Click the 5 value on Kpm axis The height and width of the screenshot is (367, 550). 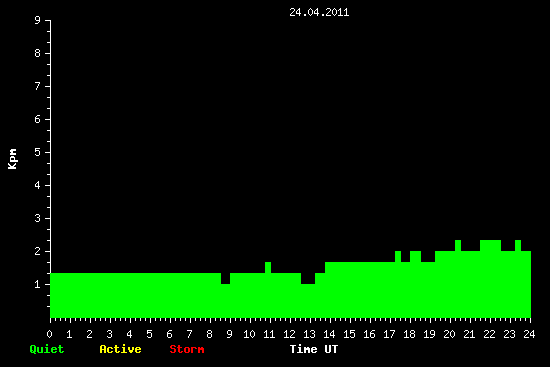coord(38,152)
